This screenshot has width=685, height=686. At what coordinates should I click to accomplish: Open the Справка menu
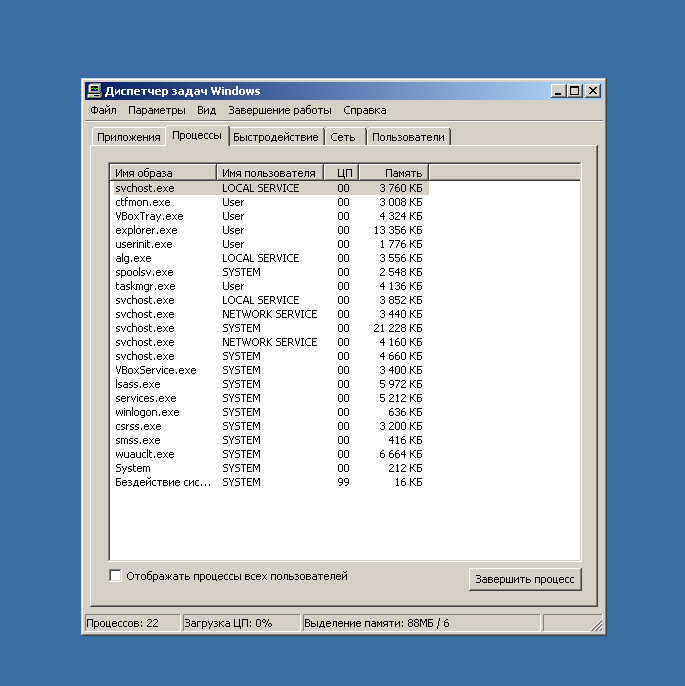coord(365,110)
